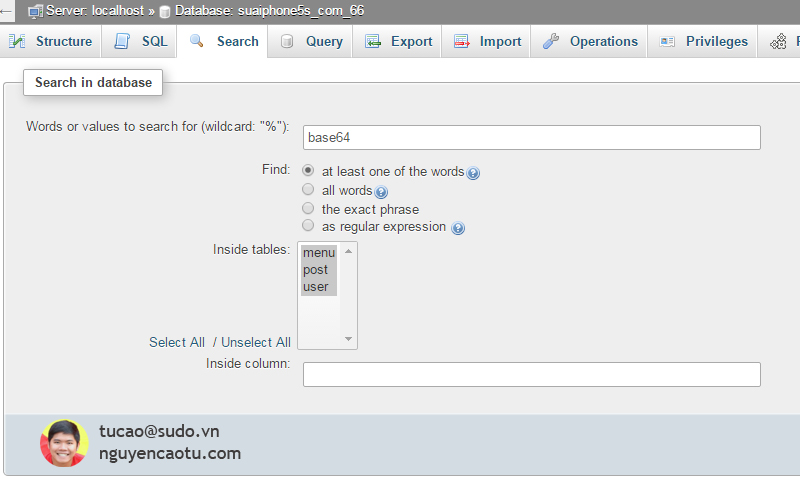The width and height of the screenshot is (800, 479).
Task: Choose 'the exact phrase' radio option
Action: pyautogui.click(x=308, y=208)
